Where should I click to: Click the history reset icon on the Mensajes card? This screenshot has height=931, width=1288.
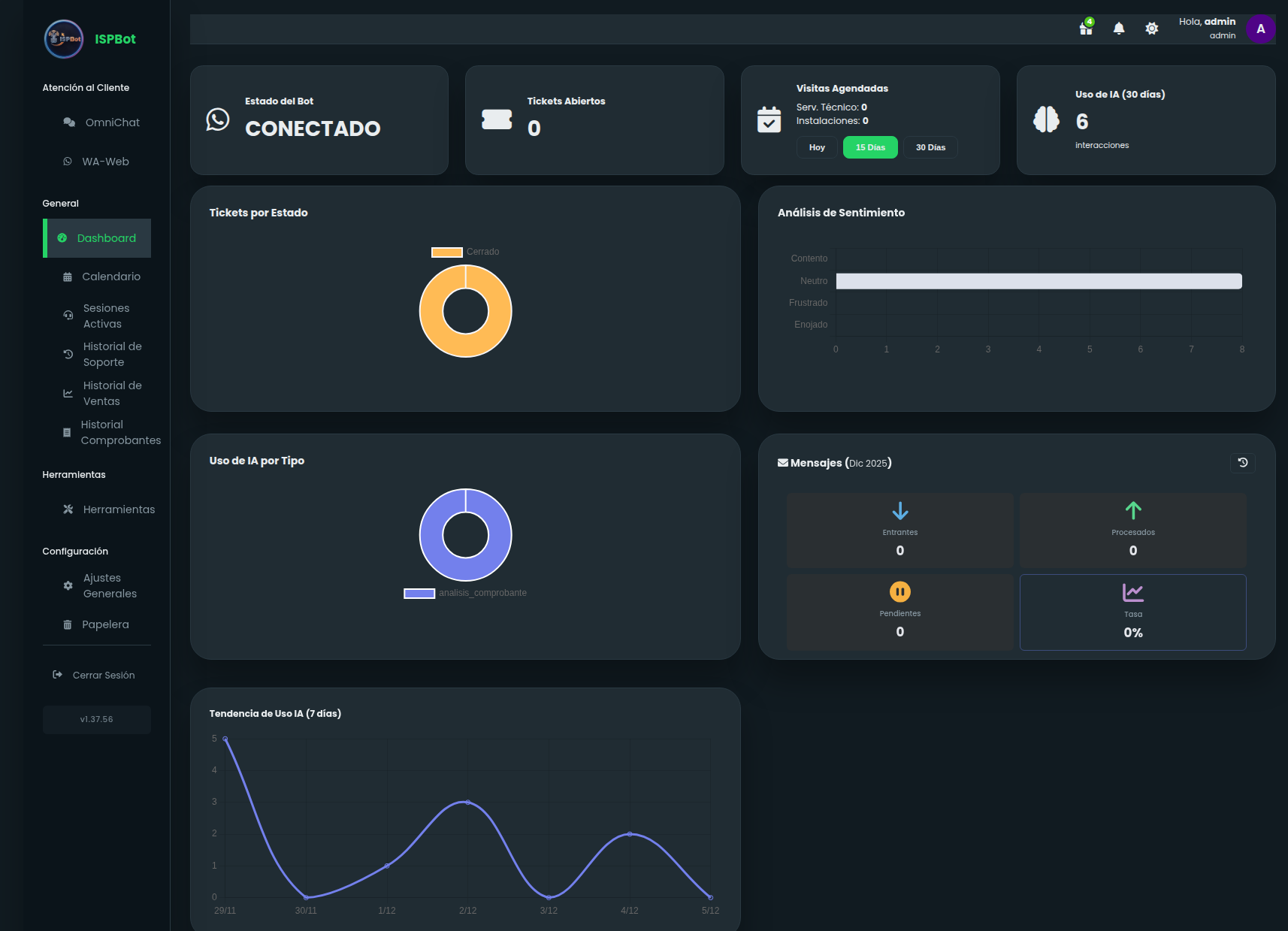pyautogui.click(x=1243, y=463)
